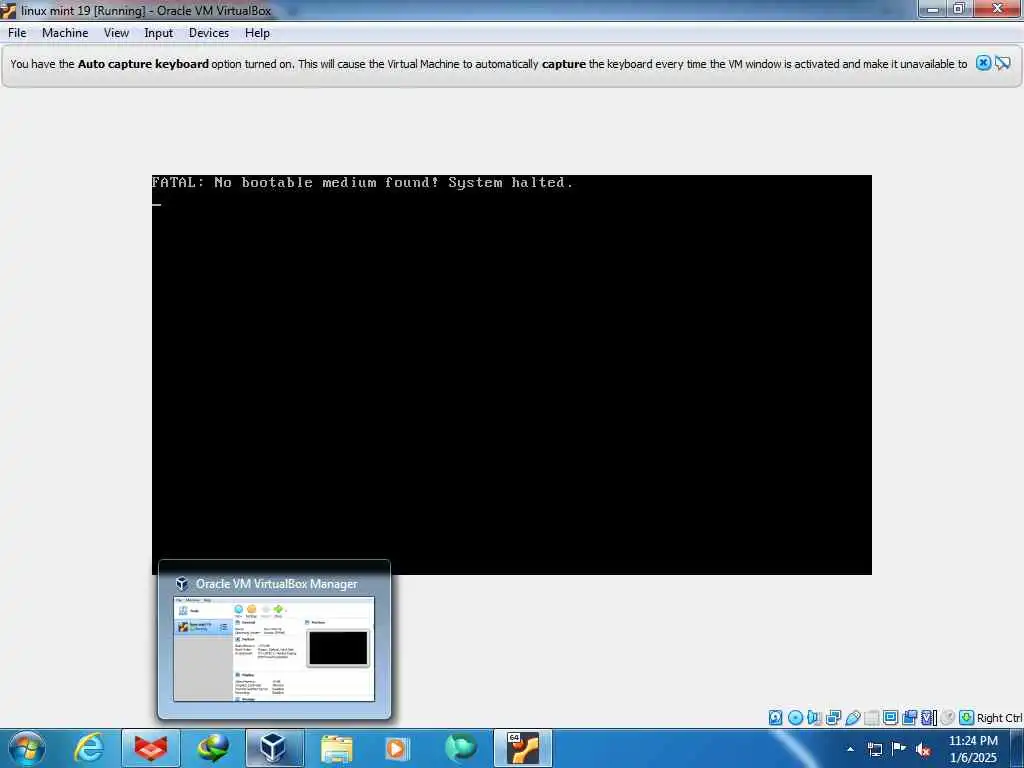Open the Devices menu
1024x768 pixels.
click(209, 33)
